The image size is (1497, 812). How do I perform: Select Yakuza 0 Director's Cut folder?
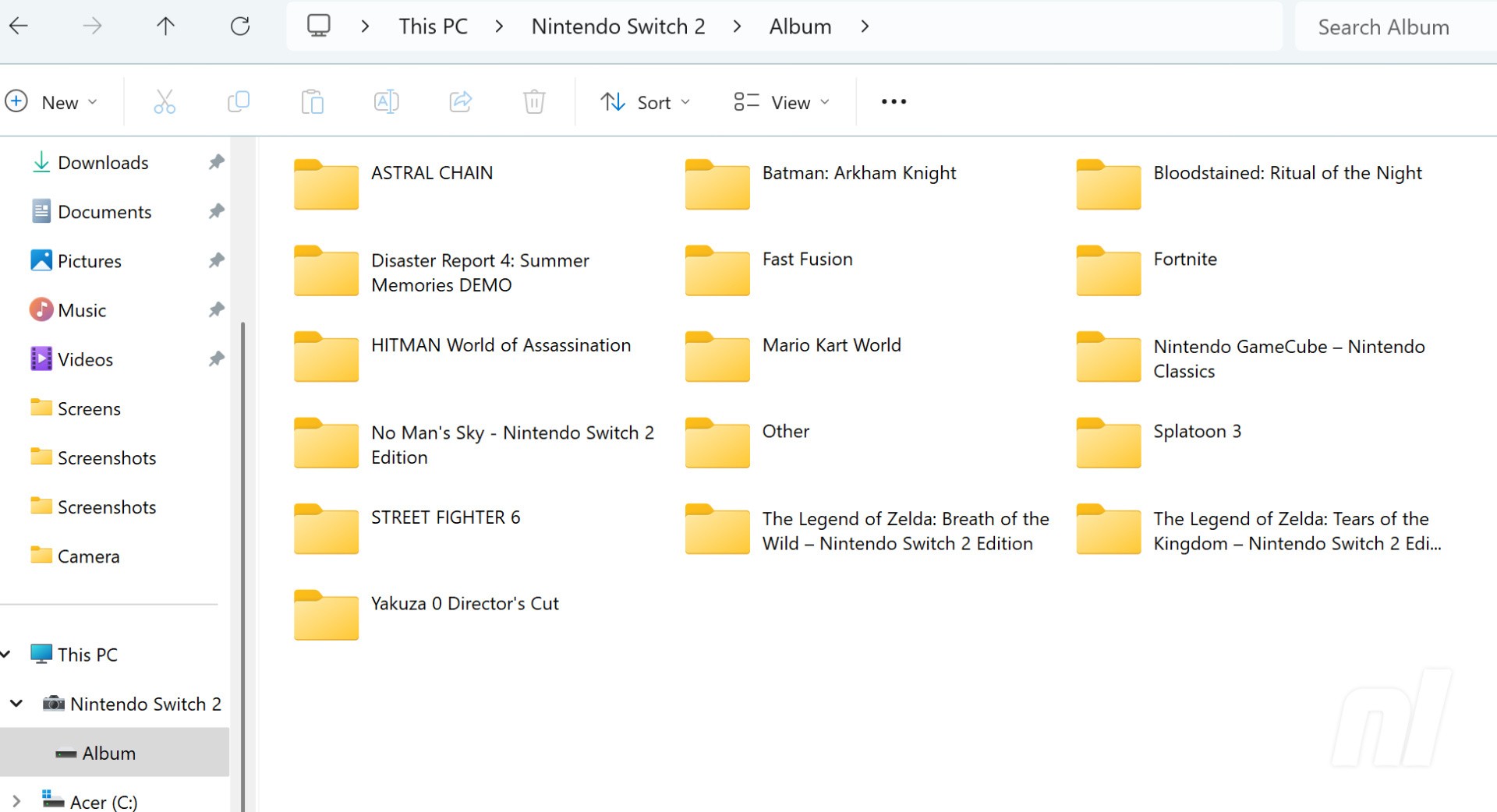click(426, 615)
